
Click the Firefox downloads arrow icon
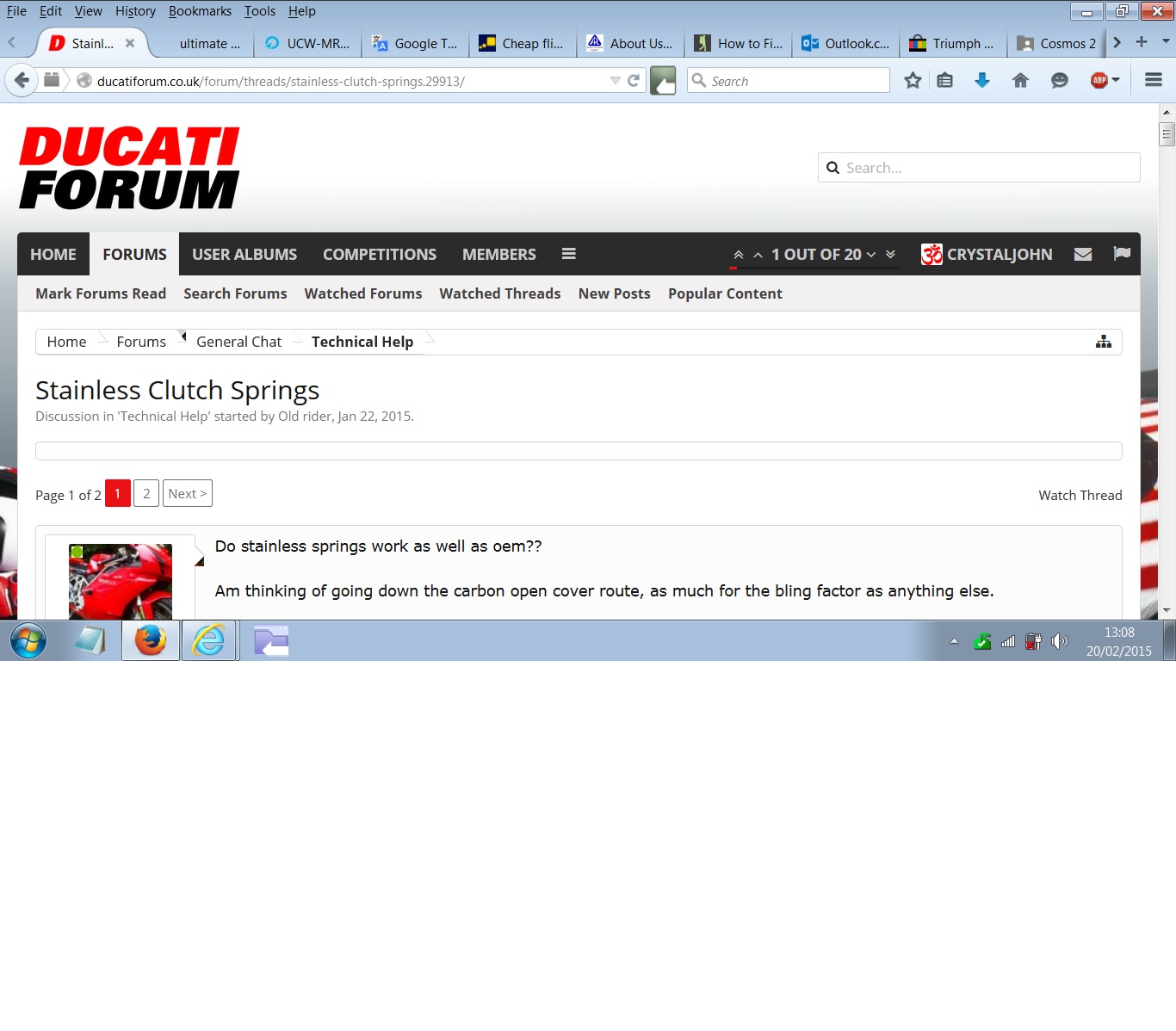point(981,81)
